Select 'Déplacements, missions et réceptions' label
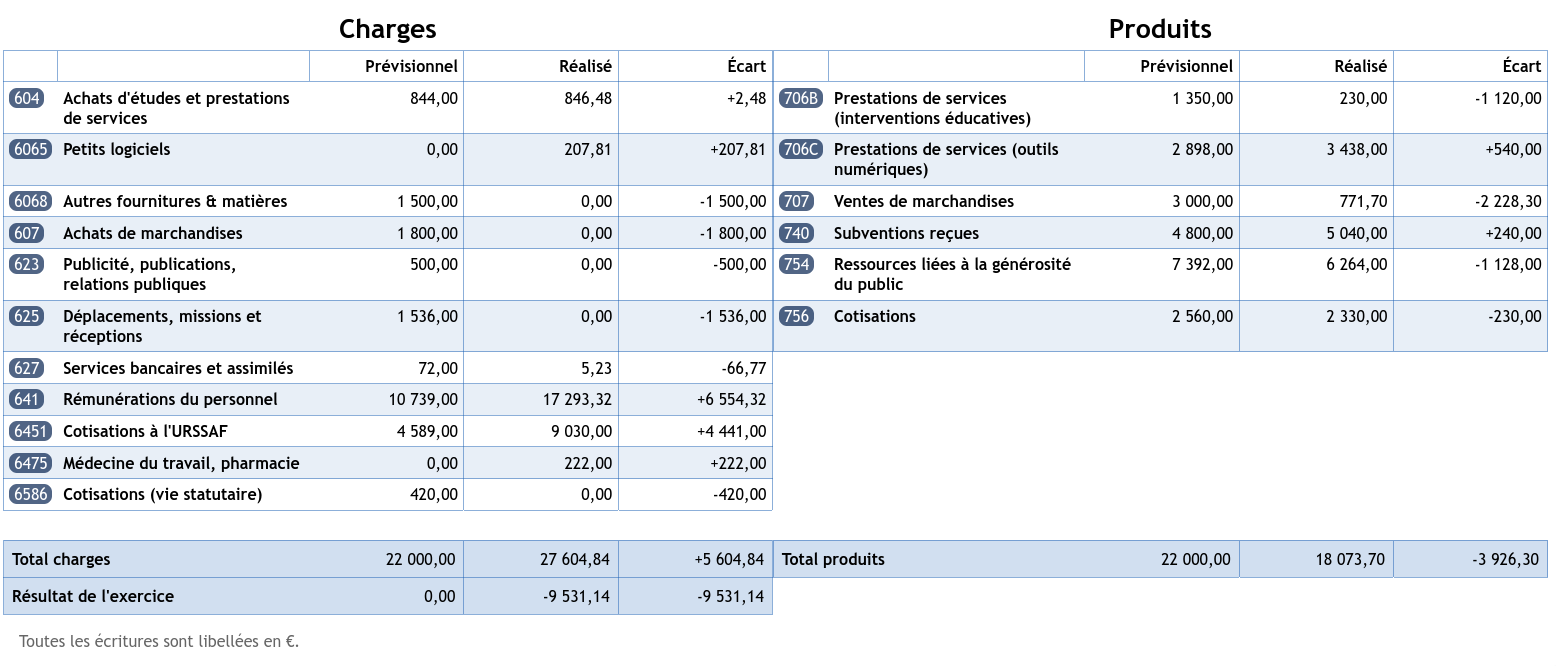 pyautogui.click(x=162, y=326)
